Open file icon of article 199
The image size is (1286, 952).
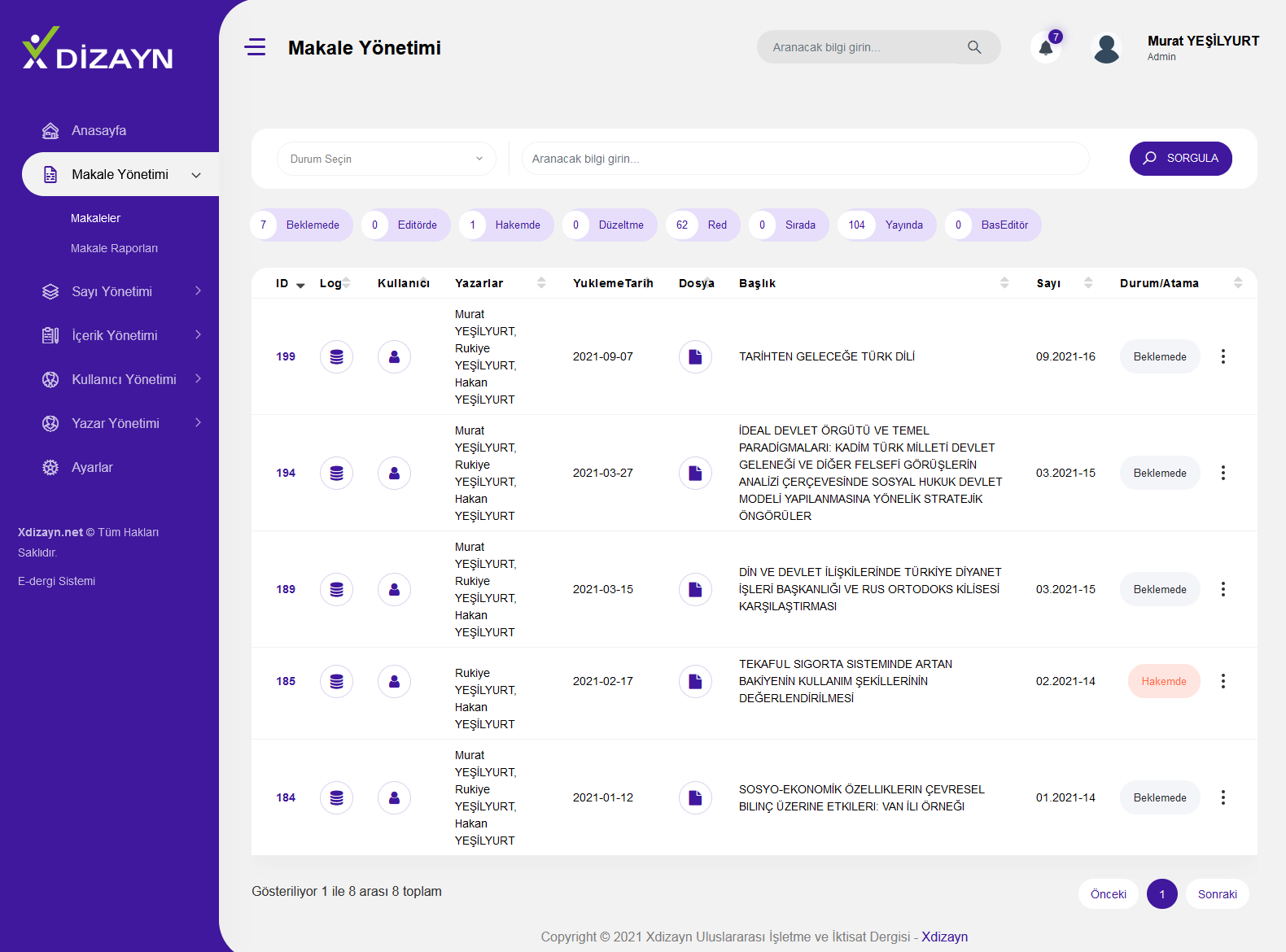coord(695,356)
